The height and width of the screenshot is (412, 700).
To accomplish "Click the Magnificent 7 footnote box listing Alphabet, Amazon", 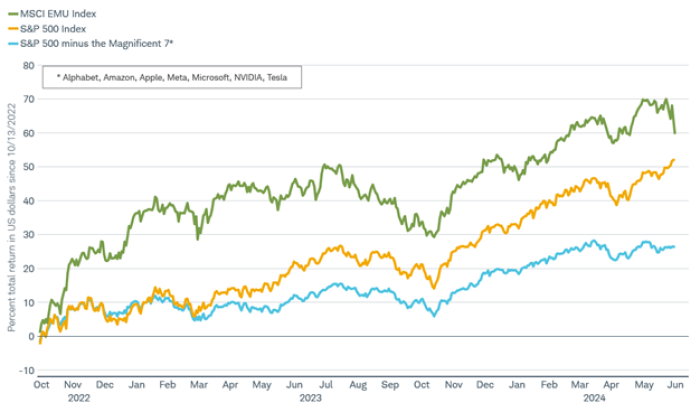I will (x=172, y=77).
